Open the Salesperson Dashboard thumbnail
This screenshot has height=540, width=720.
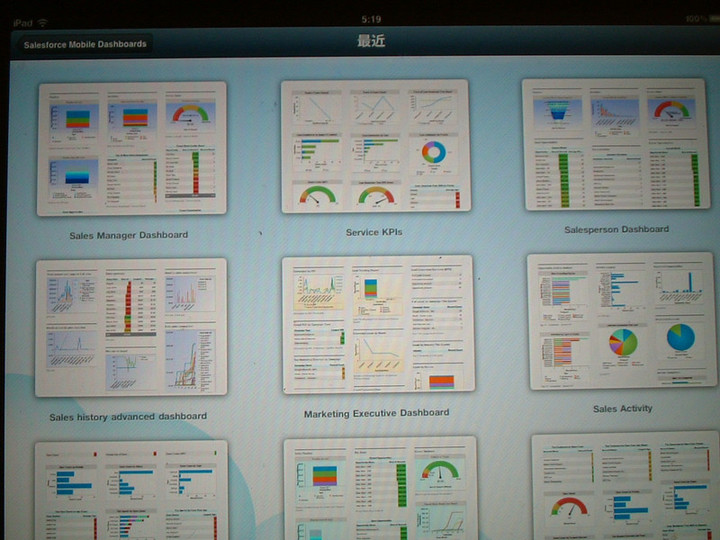click(x=616, y=144)
